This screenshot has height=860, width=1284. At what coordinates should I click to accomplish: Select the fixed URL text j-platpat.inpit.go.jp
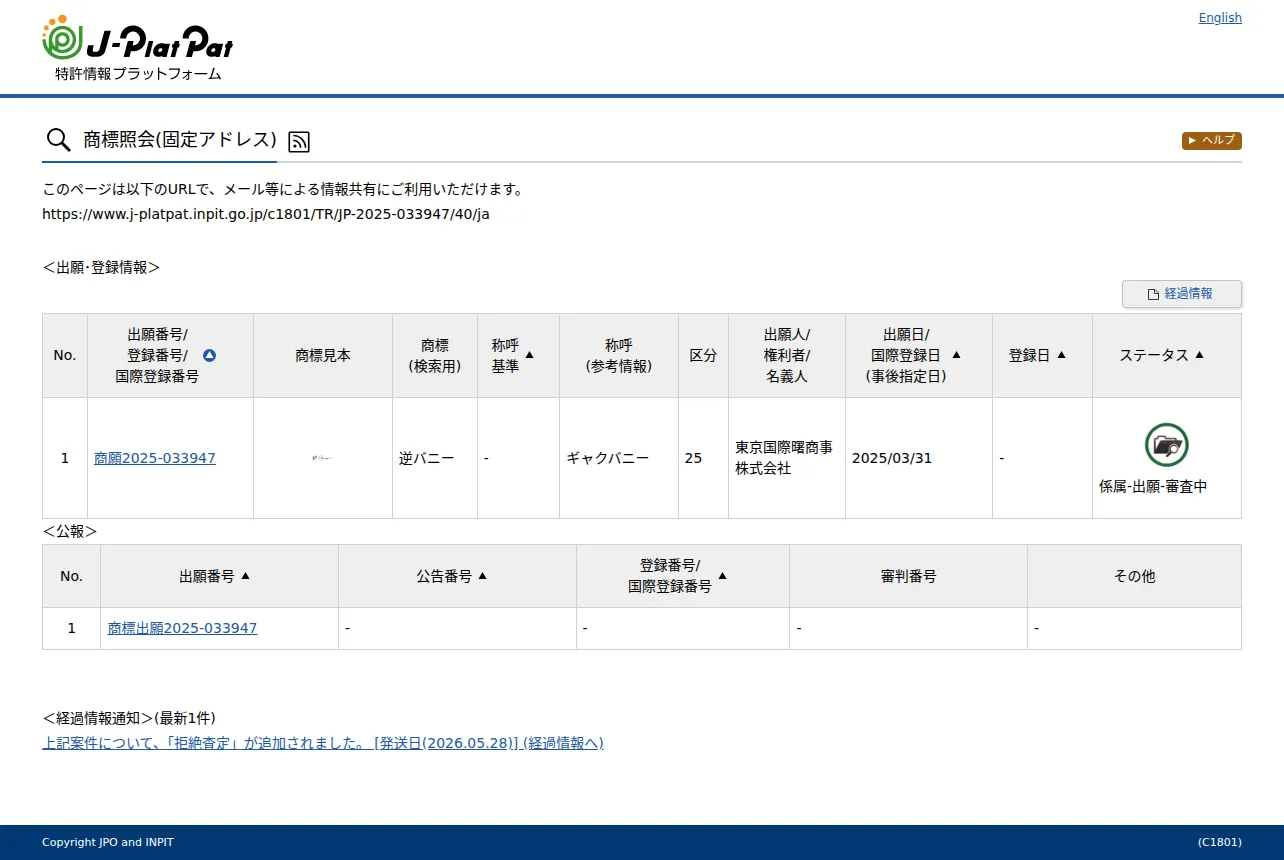click(266, 214)
